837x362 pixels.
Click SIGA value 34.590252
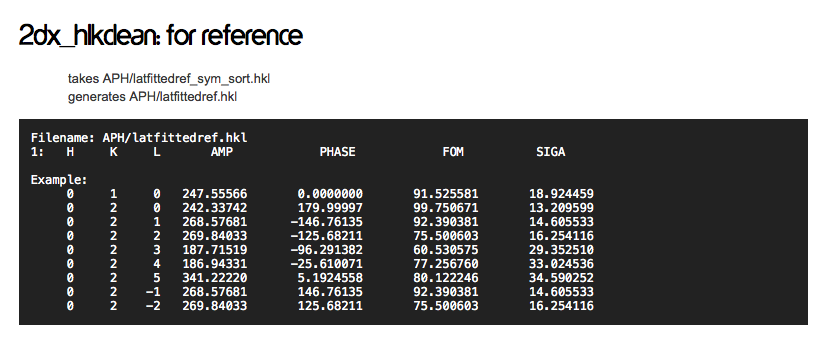561,278
